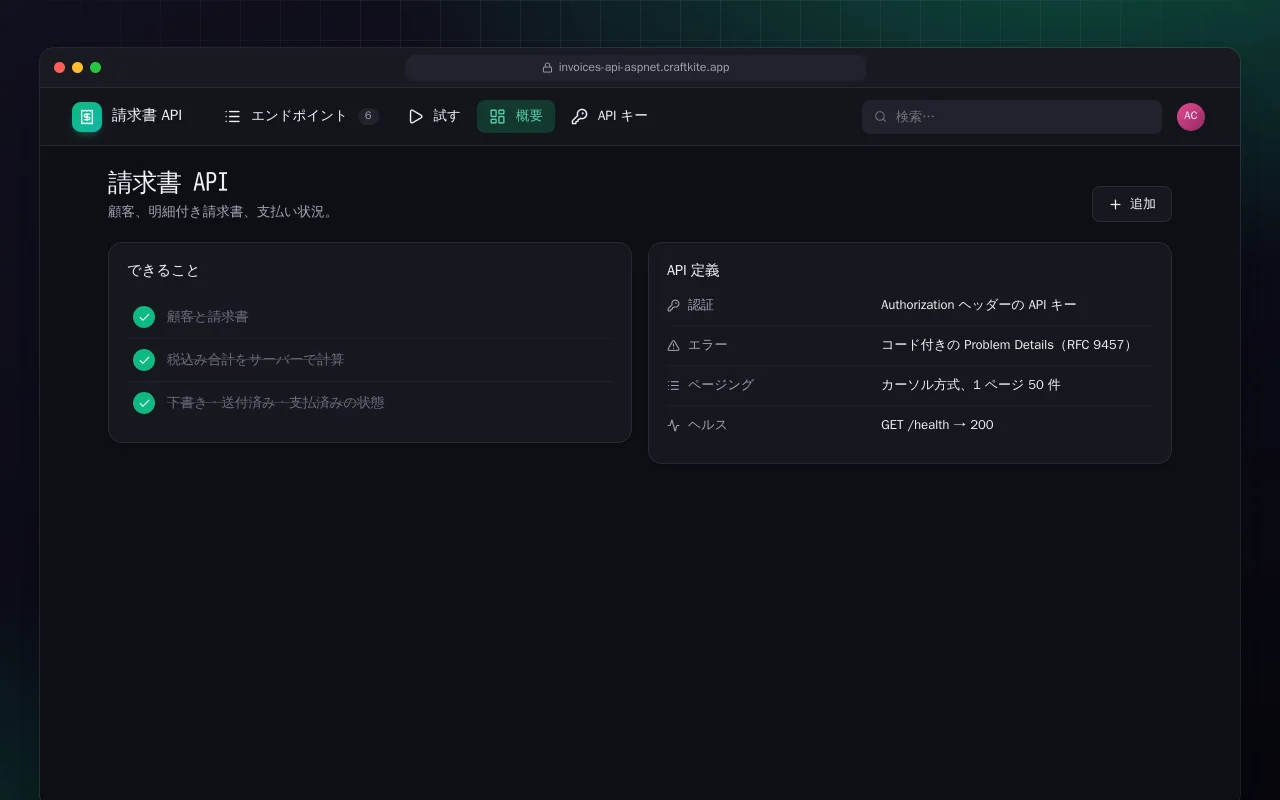The width and height of the screenshot is (1280, 800).
Task: Click the API 定義 card heading
Action: point(693,271)
